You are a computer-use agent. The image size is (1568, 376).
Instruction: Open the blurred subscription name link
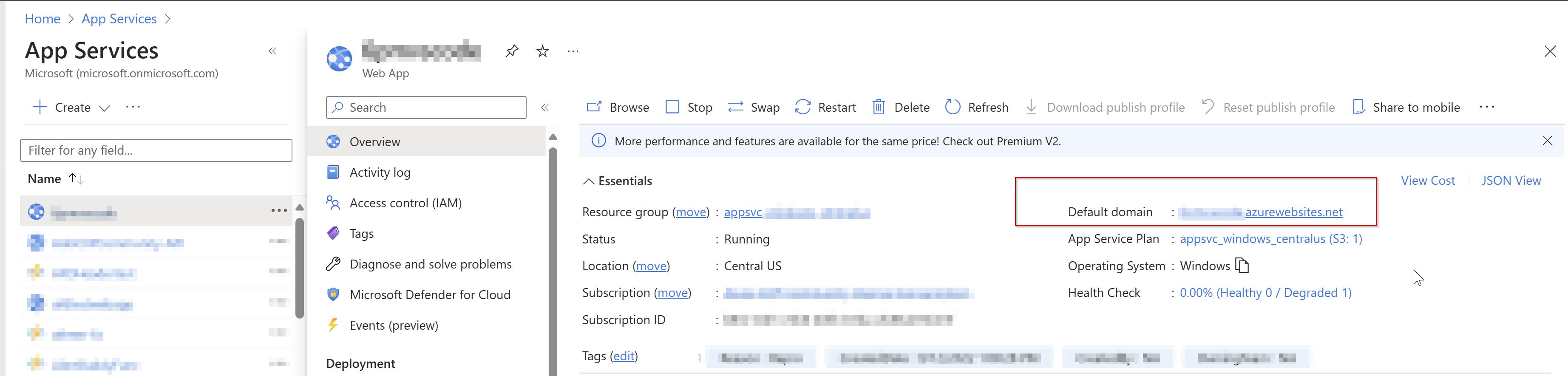click(x=849, y=293)
